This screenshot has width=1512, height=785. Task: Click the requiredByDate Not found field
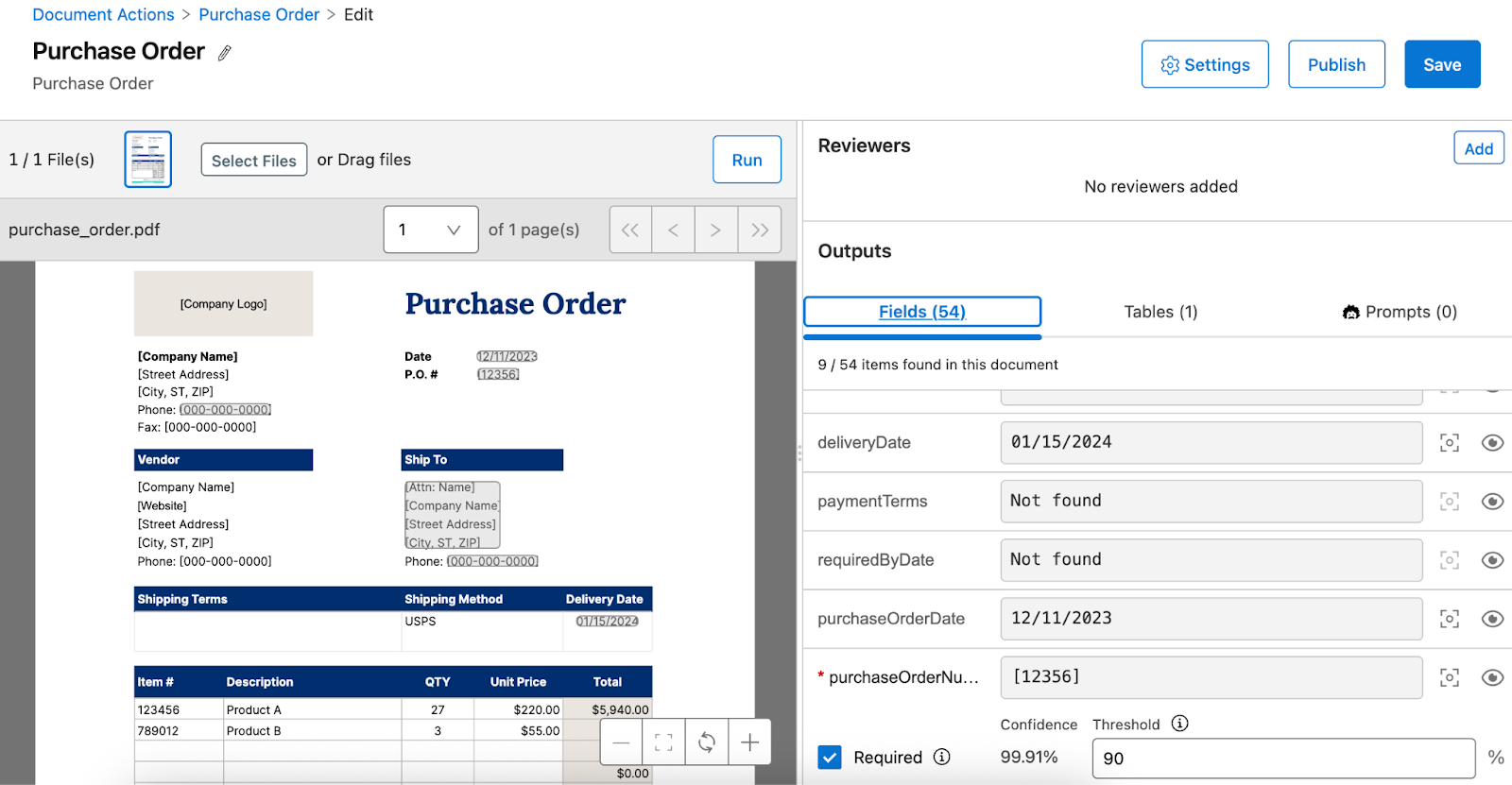click(x=1211, y=559)
